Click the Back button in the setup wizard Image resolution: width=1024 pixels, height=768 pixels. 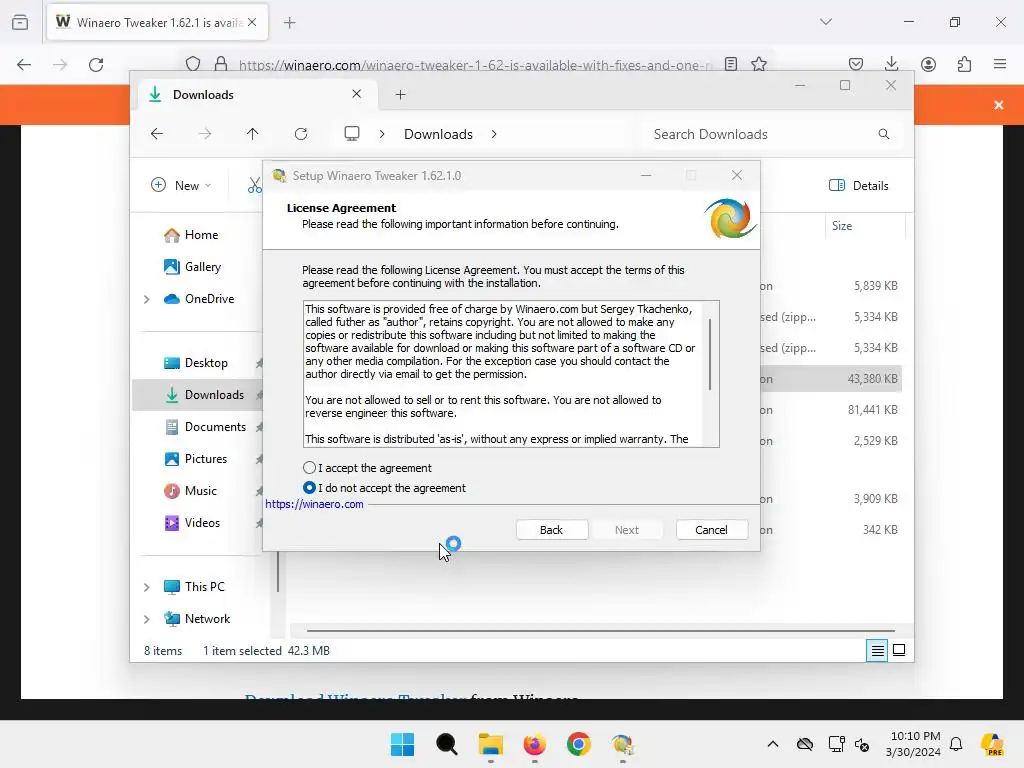coord(551,530)
